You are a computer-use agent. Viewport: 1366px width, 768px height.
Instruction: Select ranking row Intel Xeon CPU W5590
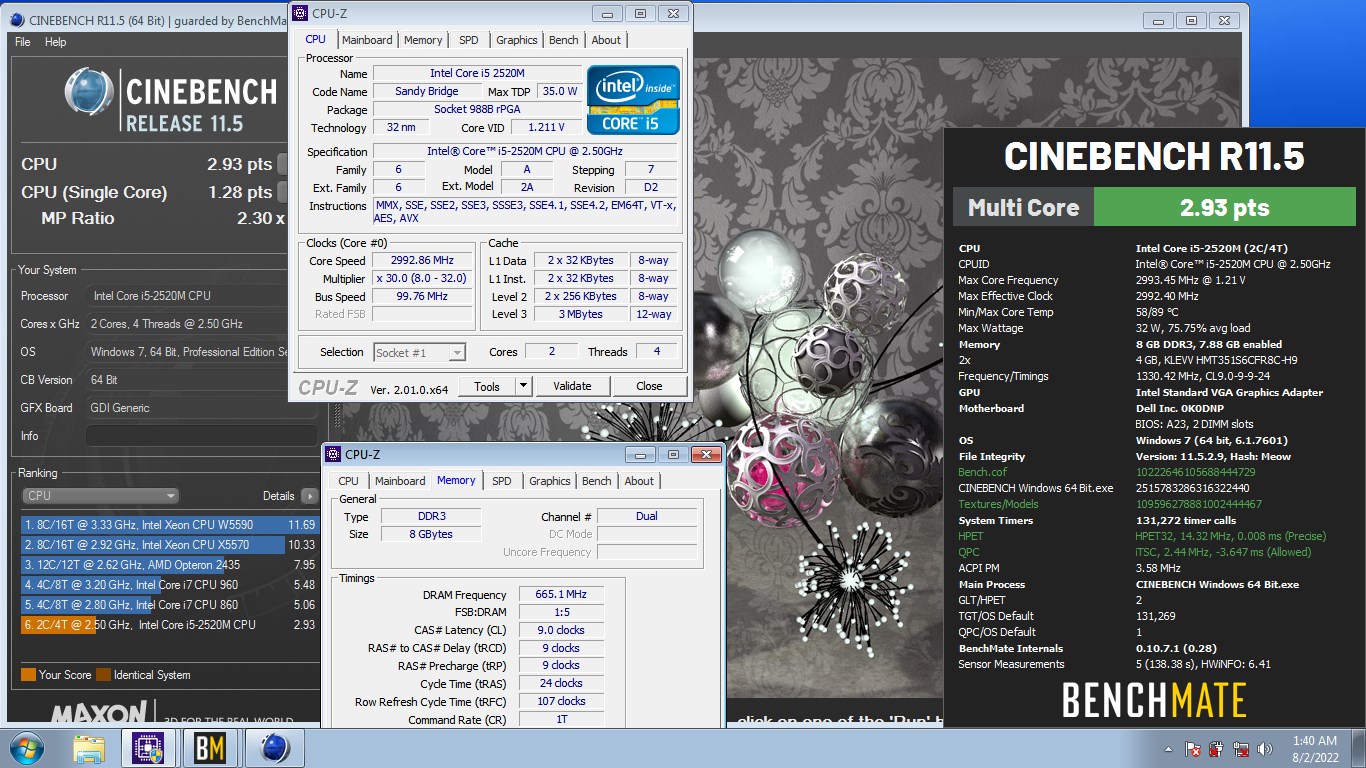pyautogui.click(x=168, y=525)
